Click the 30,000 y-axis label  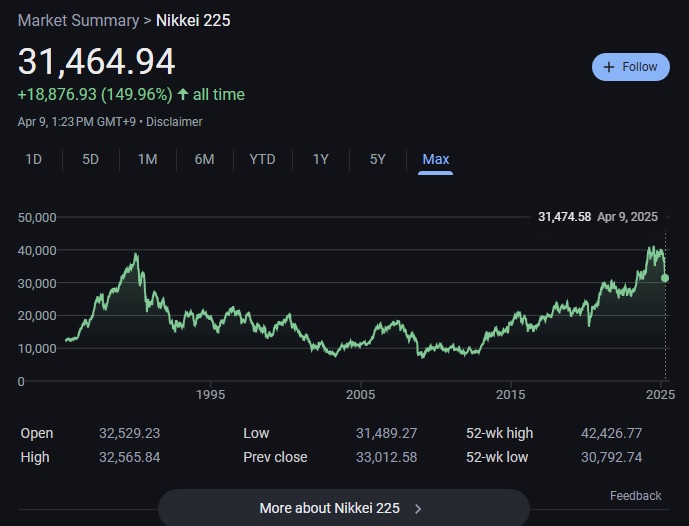37,283
